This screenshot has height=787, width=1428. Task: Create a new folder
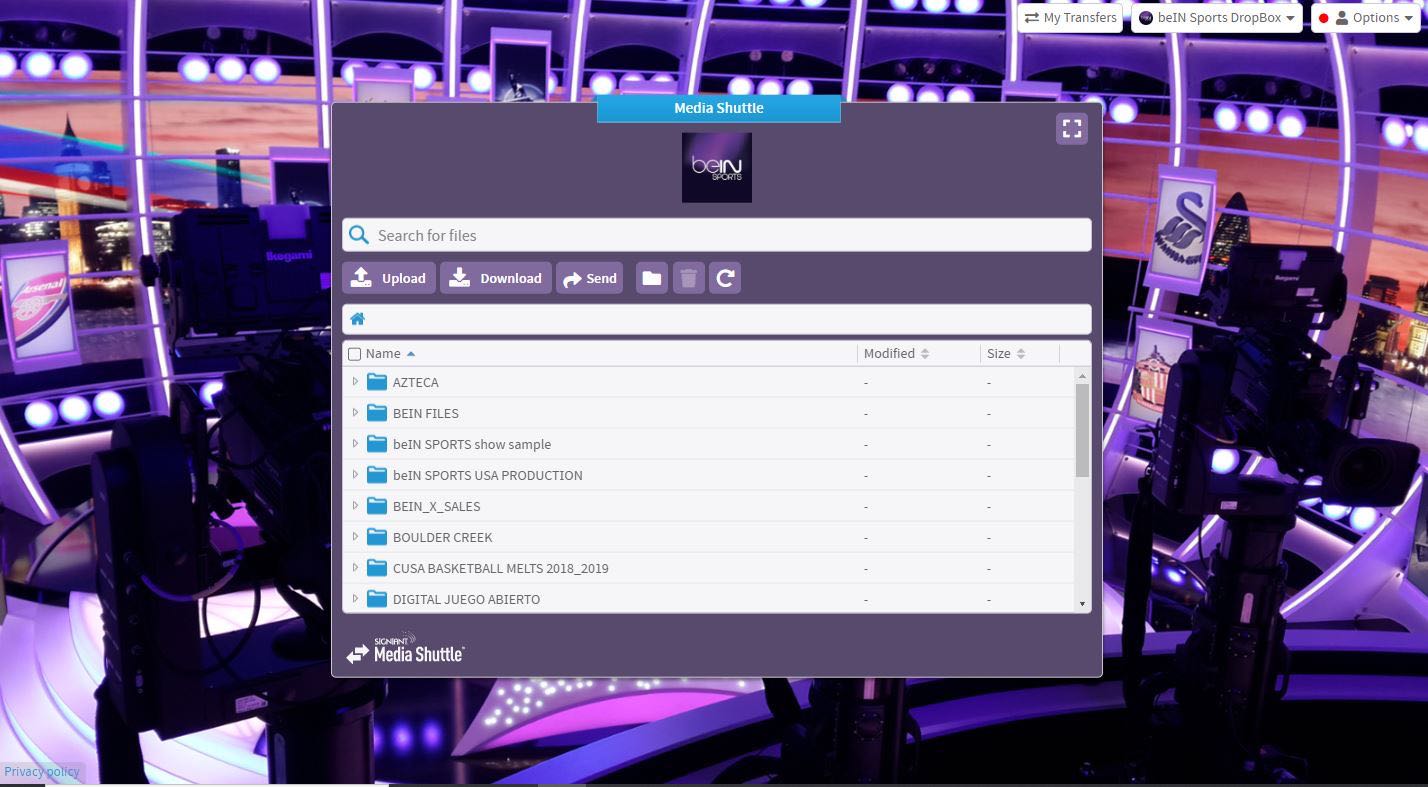click(x=651, y=277)
